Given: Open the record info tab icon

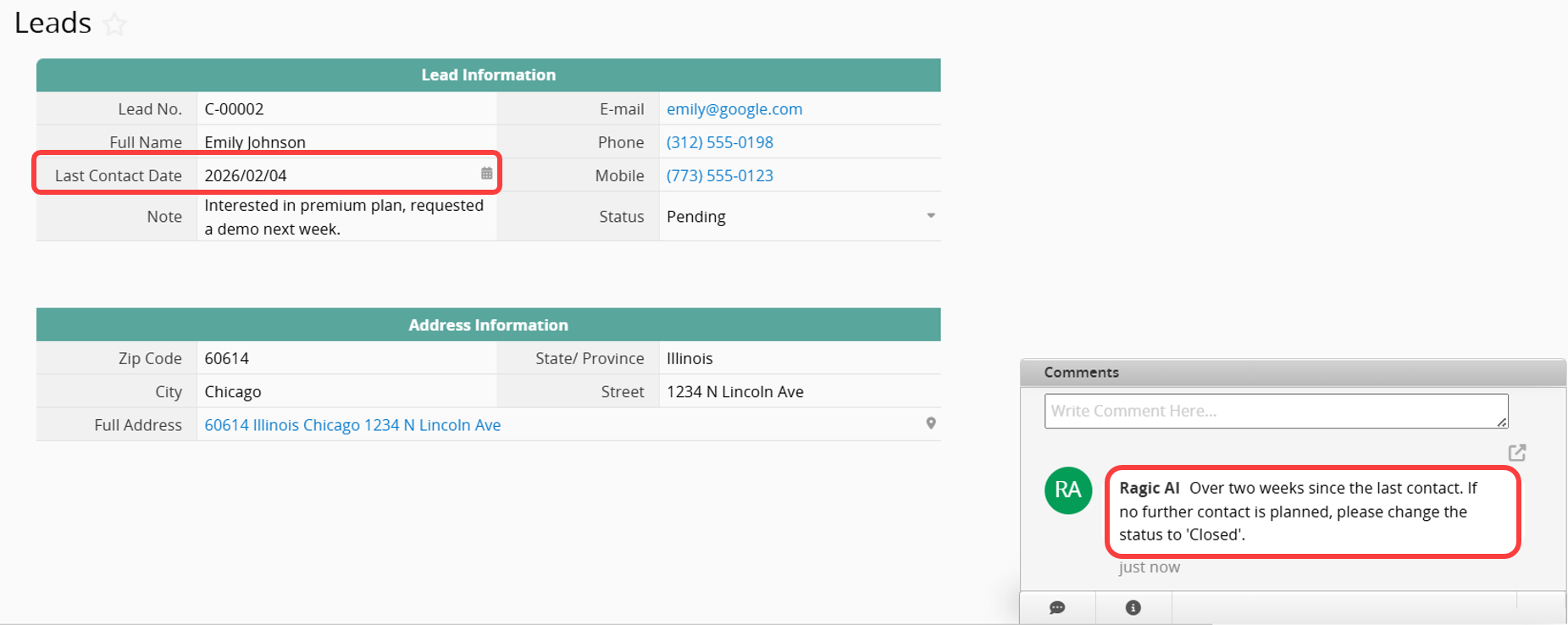Looking at the screenshot, I should pos(1133,607).
